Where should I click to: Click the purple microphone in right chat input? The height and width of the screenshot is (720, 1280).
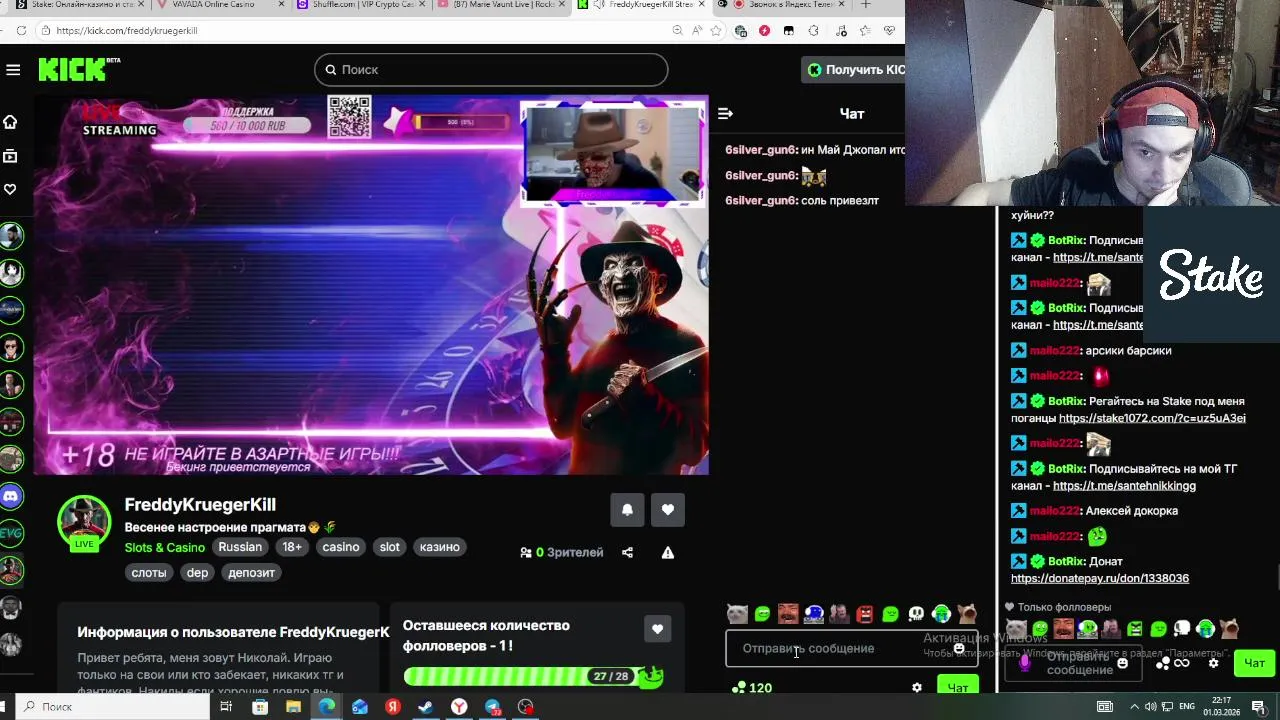point(1024,662)
